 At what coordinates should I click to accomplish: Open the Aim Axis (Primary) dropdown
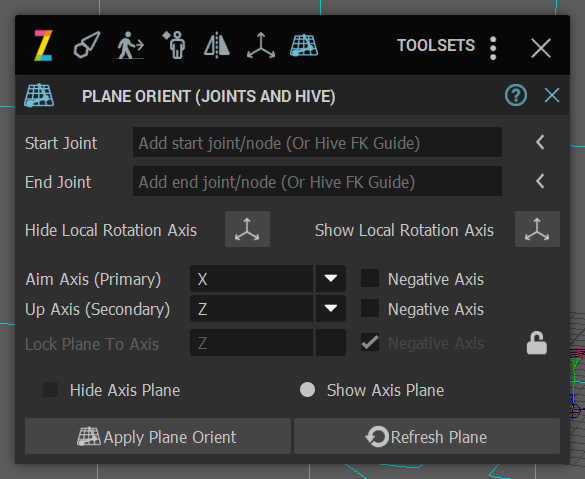tap(268, 279)
